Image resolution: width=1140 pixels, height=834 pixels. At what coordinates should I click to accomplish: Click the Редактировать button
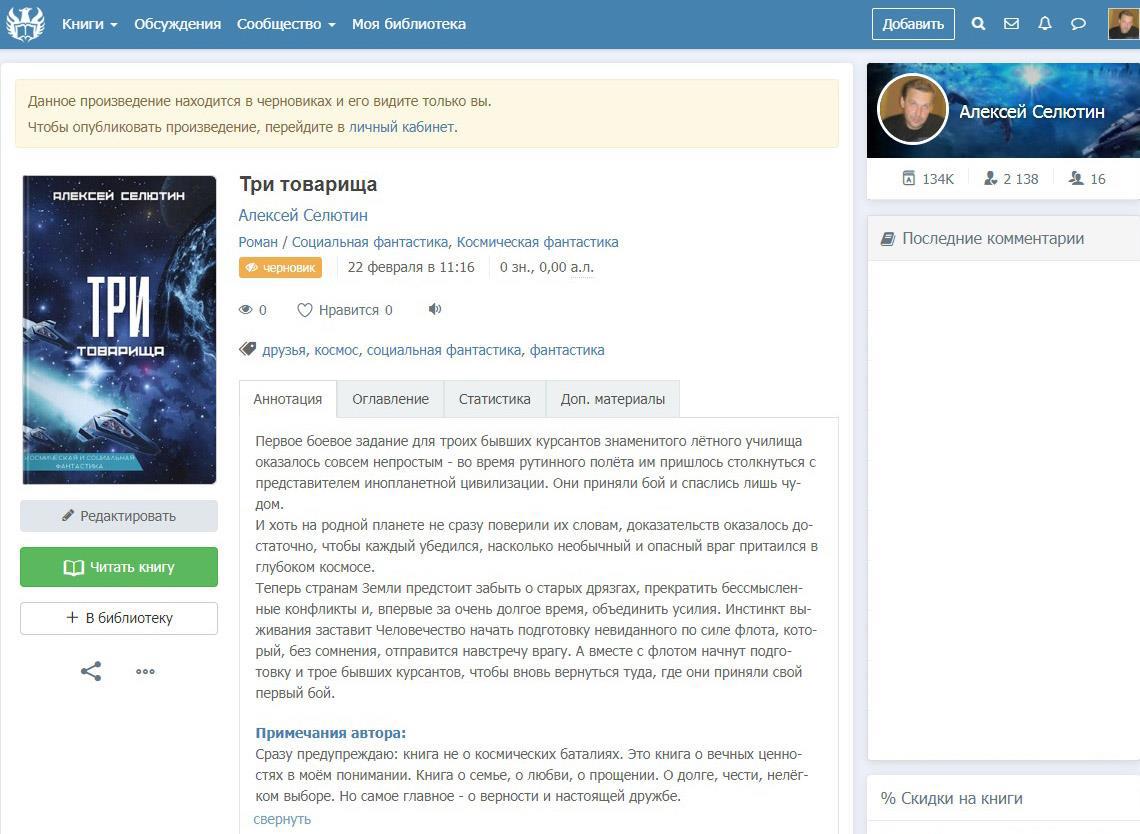(x=119, y=516)
